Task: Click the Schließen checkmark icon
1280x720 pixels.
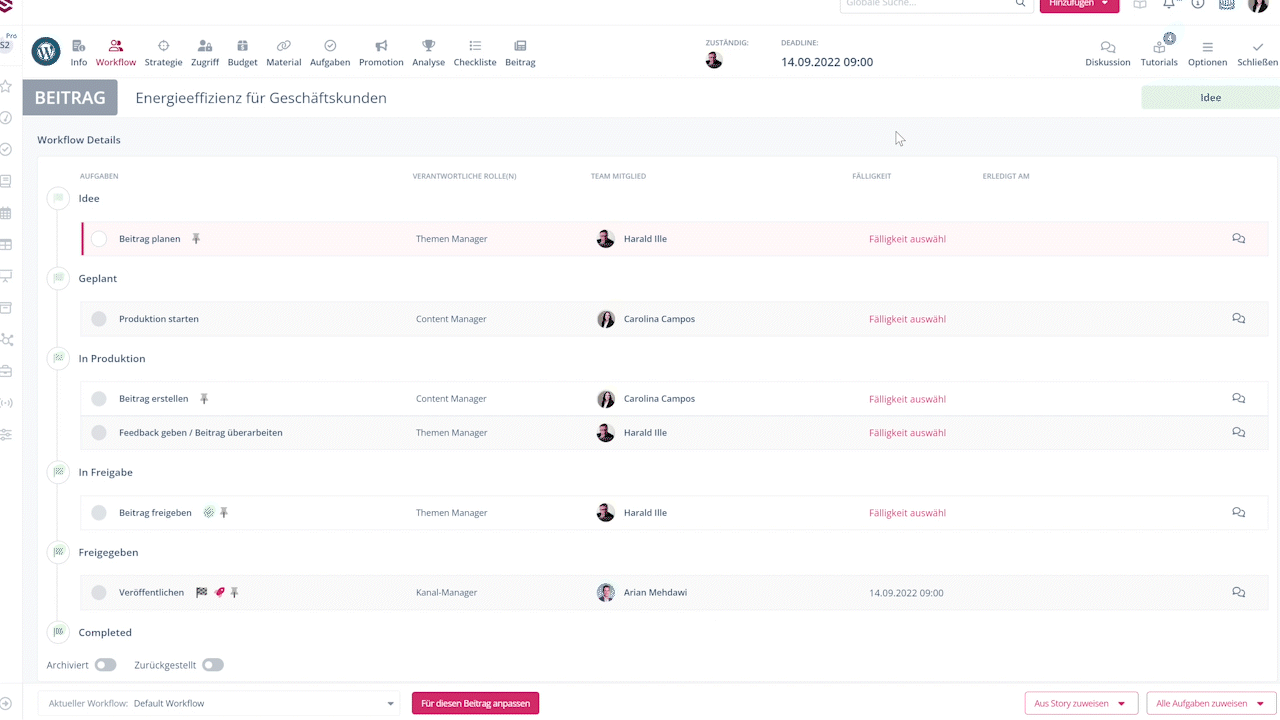Action: 1257,48
